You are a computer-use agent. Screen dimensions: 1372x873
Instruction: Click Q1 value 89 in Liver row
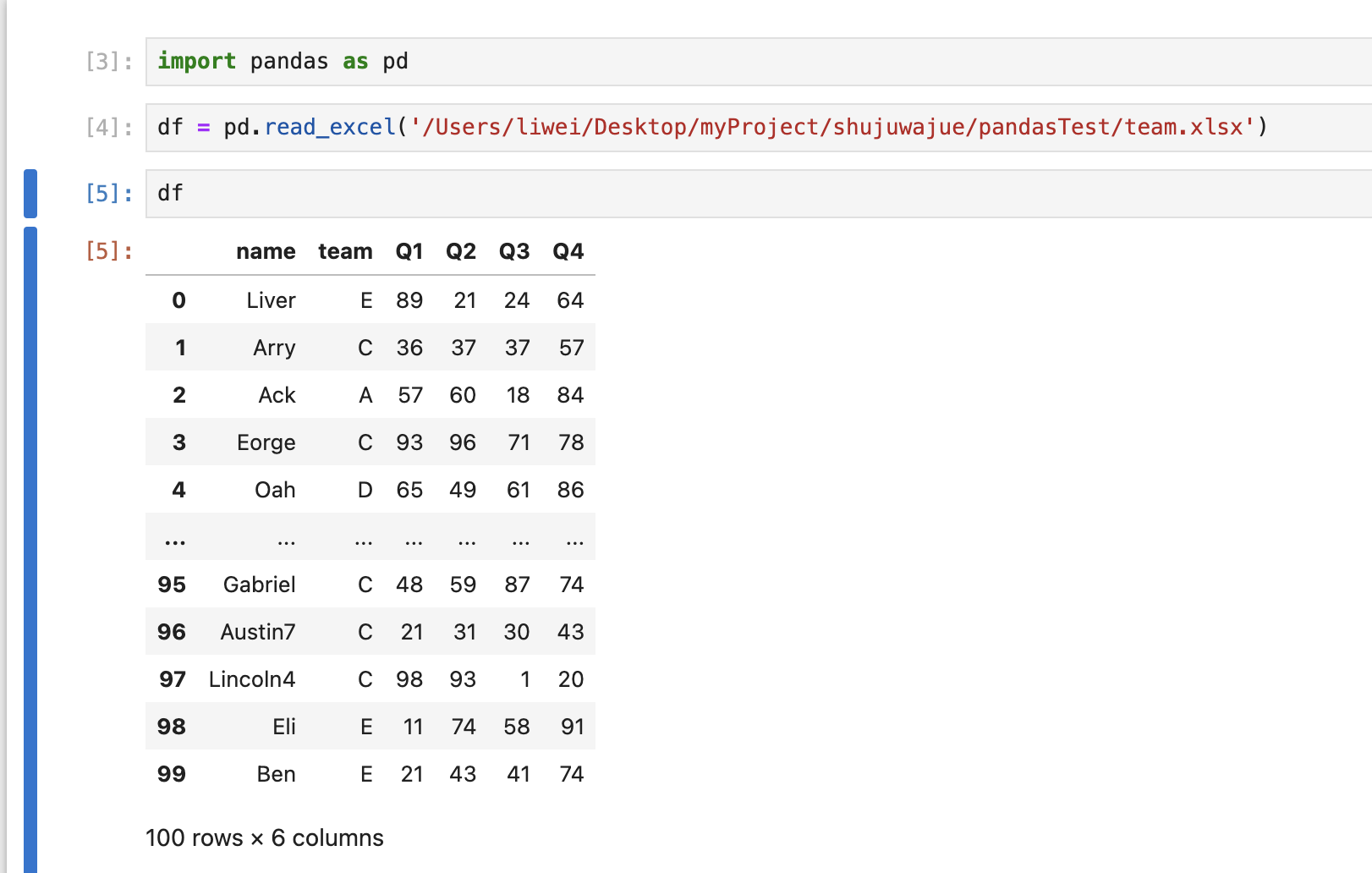tap(409, 300)
